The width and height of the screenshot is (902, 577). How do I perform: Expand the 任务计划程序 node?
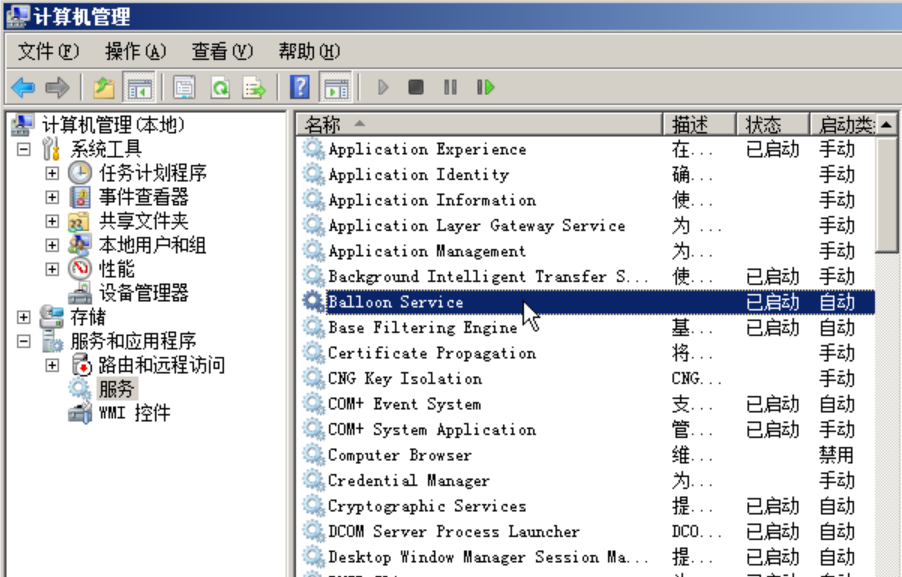point(52,173)
